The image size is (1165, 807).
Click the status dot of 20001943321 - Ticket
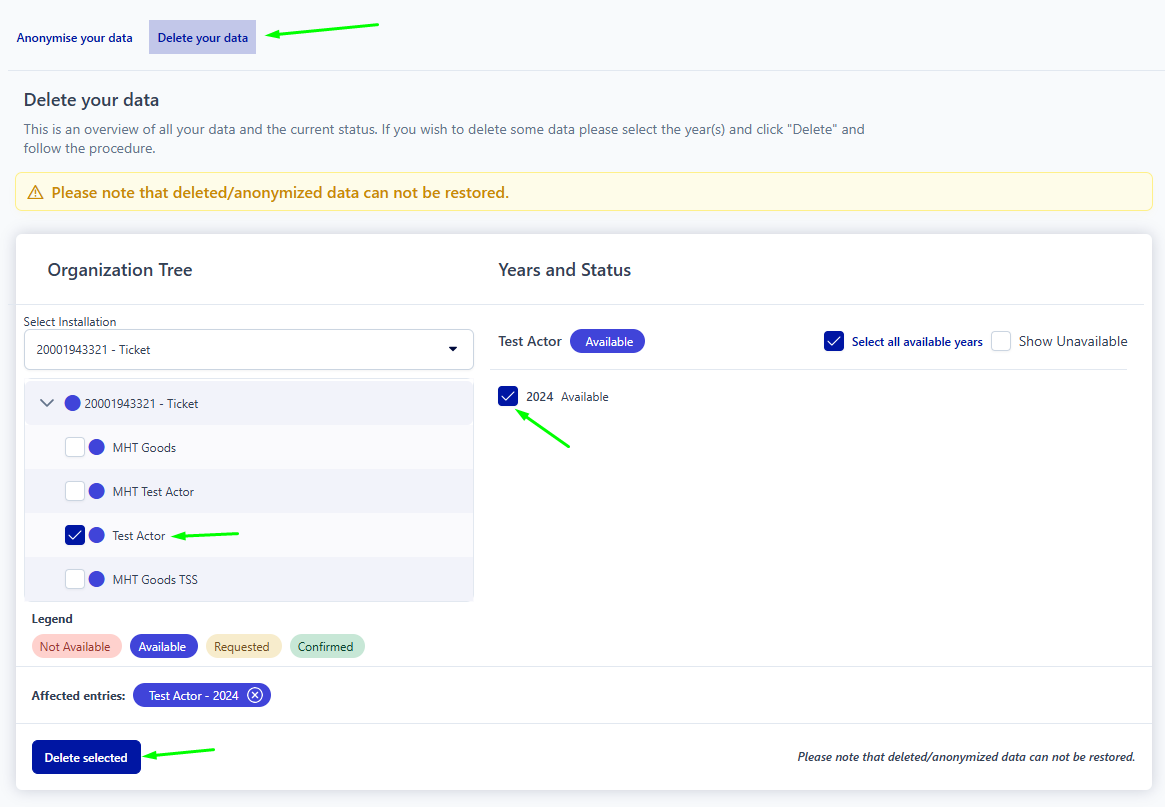pyautogui.click(x=72, y=404)
